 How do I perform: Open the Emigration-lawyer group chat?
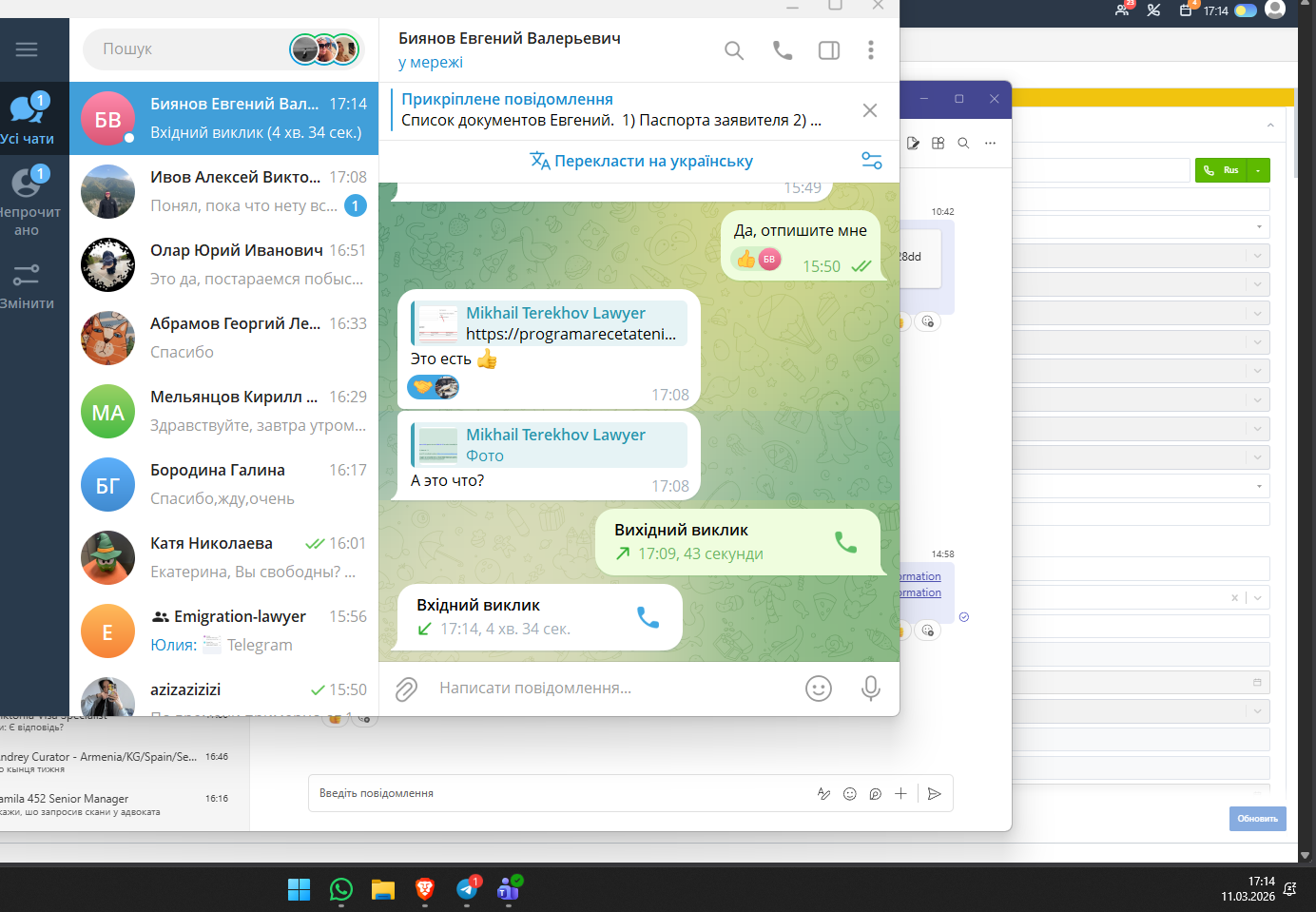(x=224, y=631)
